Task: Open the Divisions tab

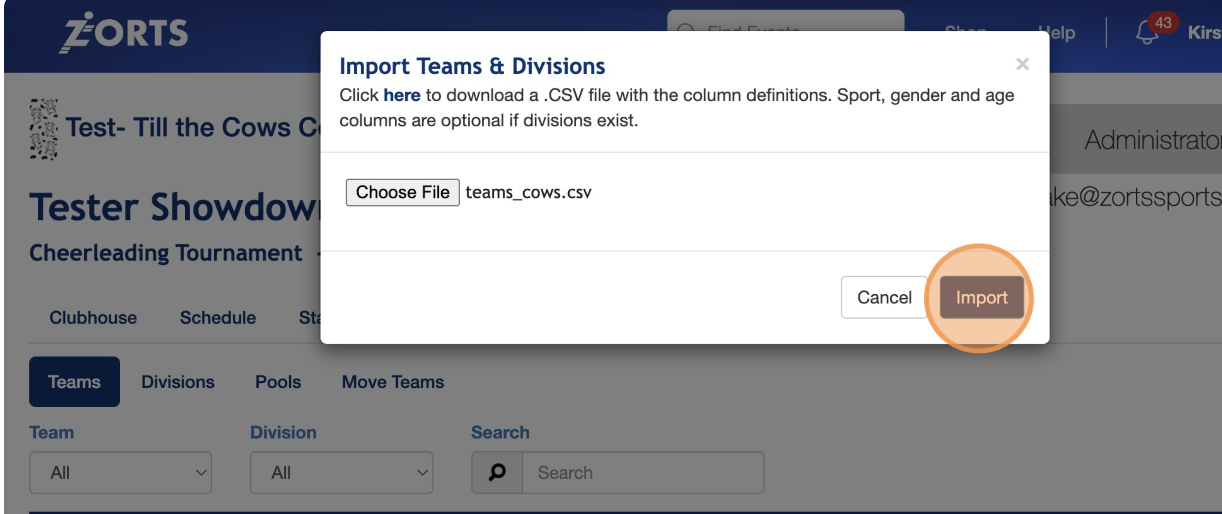Action: (178, 382)
